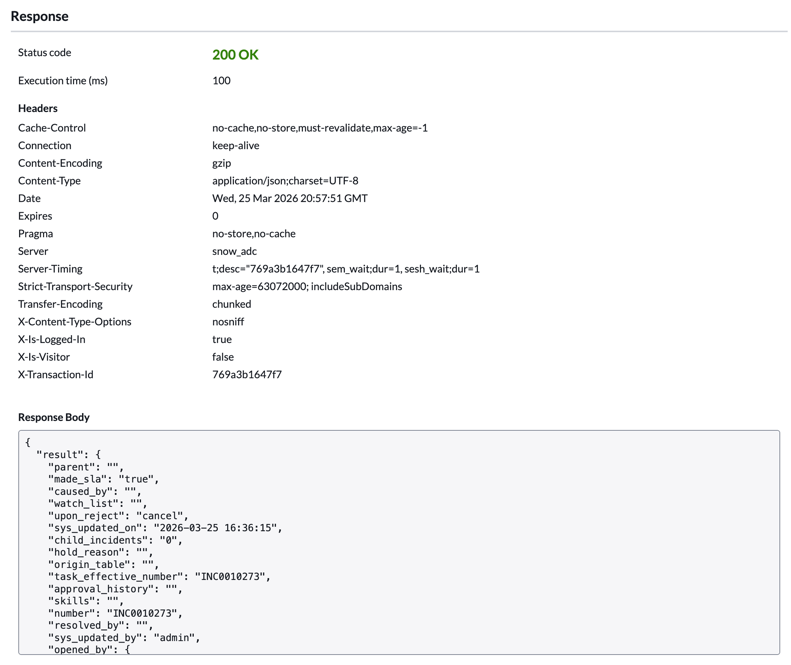Click the Status code label

[x=44, y=52]
